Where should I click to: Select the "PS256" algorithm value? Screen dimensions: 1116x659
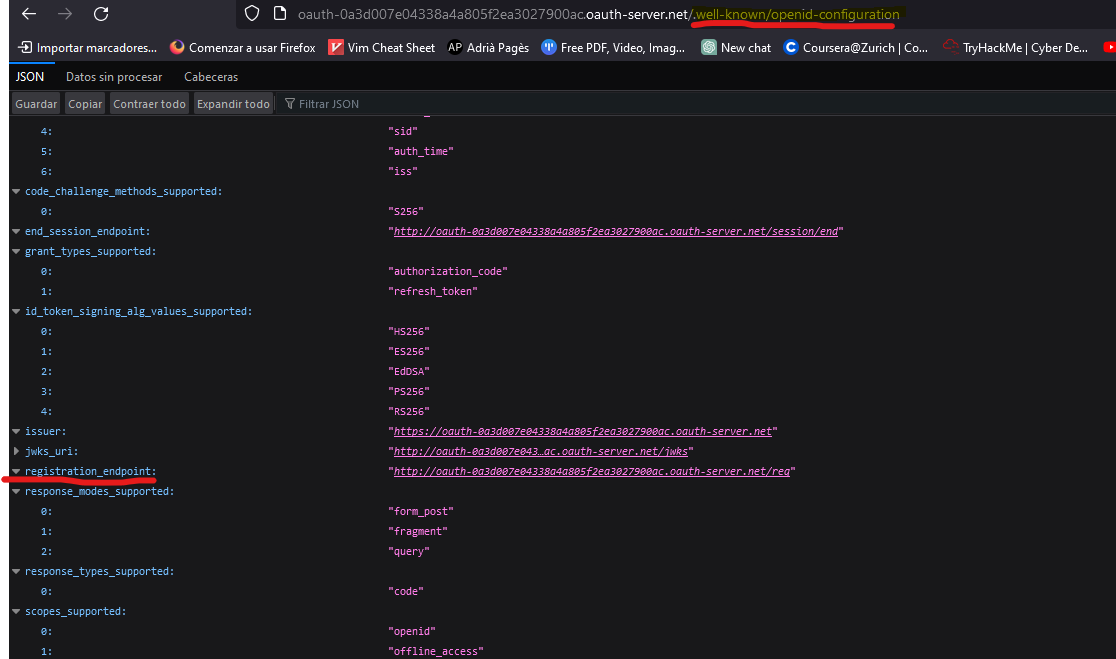[409, 391]
